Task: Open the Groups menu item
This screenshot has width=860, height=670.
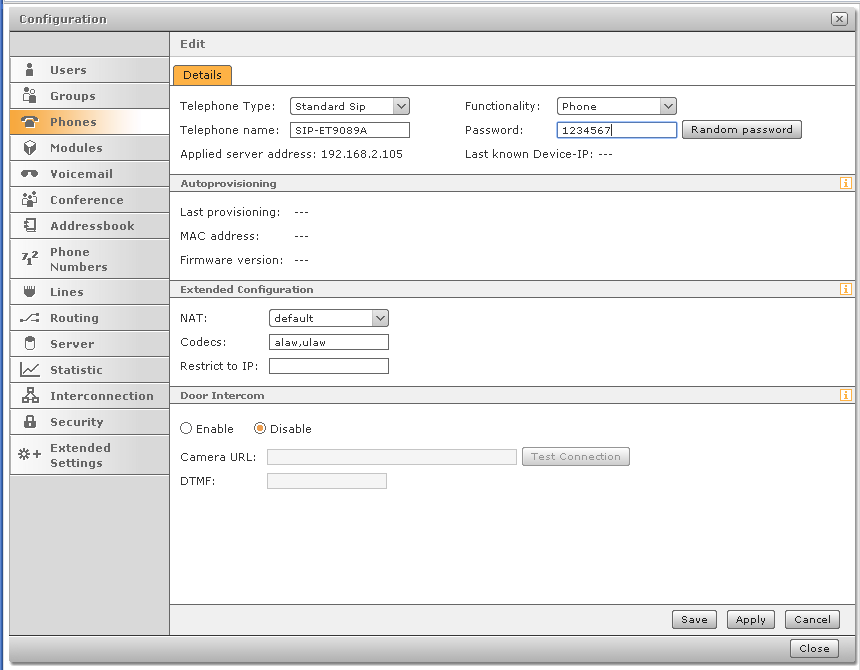Action: pos(89,95)
